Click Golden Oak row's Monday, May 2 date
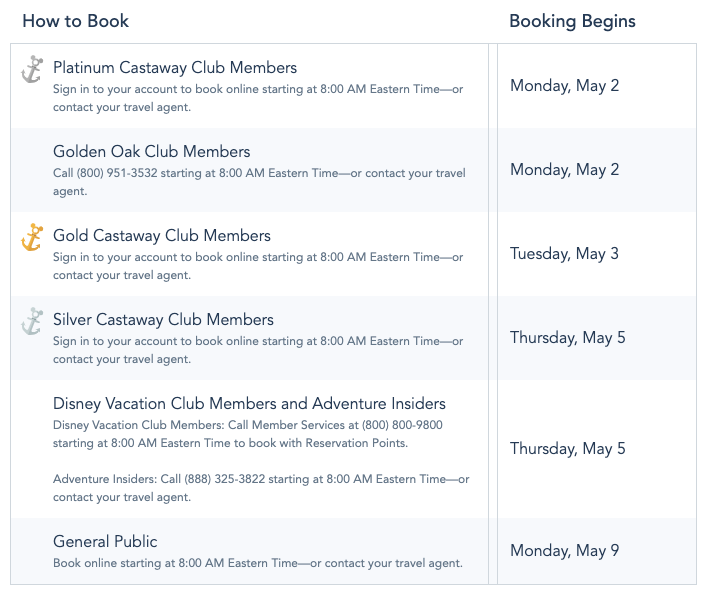 click(x=564, y=170)
